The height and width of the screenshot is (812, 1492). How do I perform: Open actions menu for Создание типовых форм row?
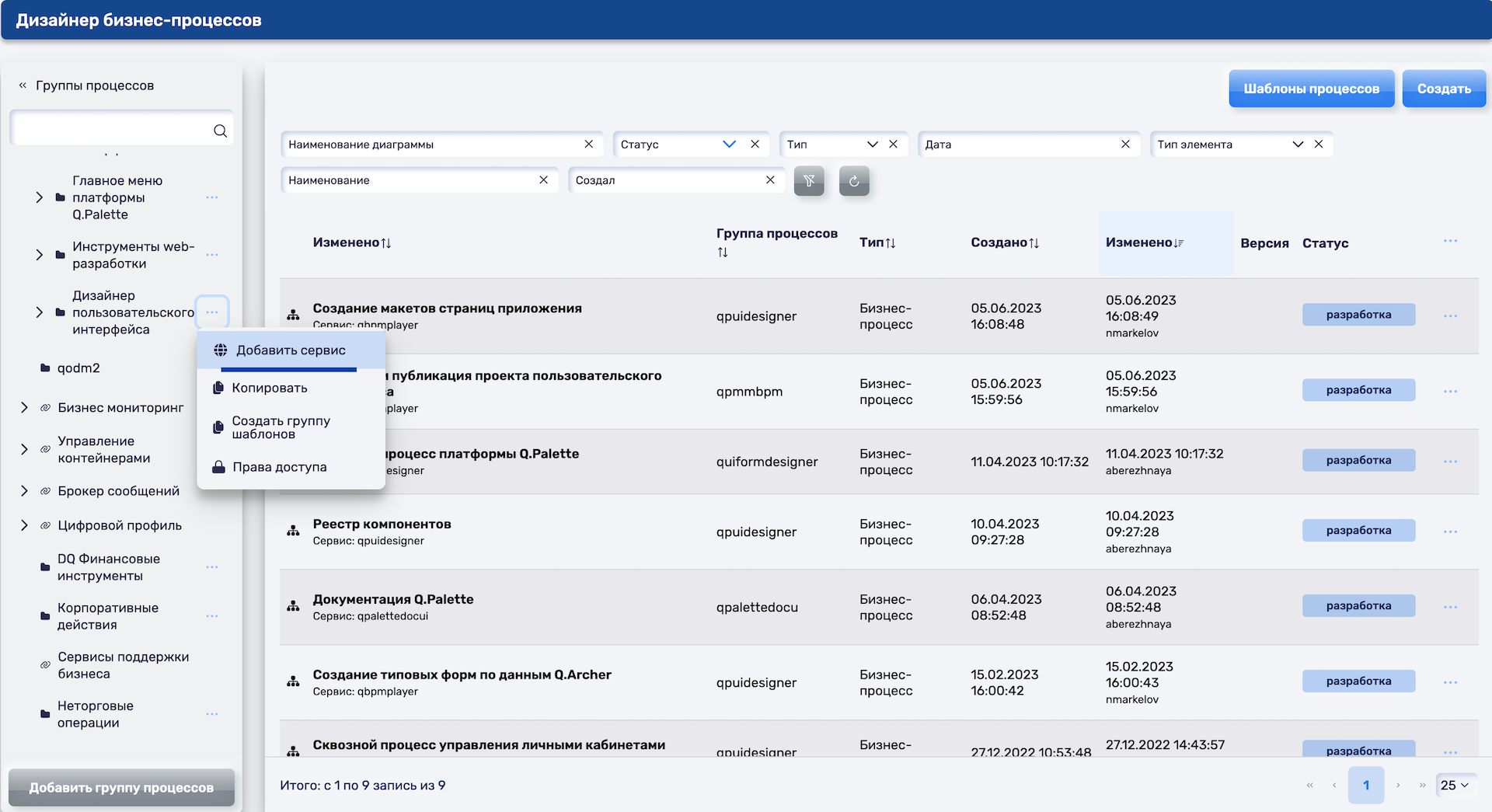tap(1450, 682)
